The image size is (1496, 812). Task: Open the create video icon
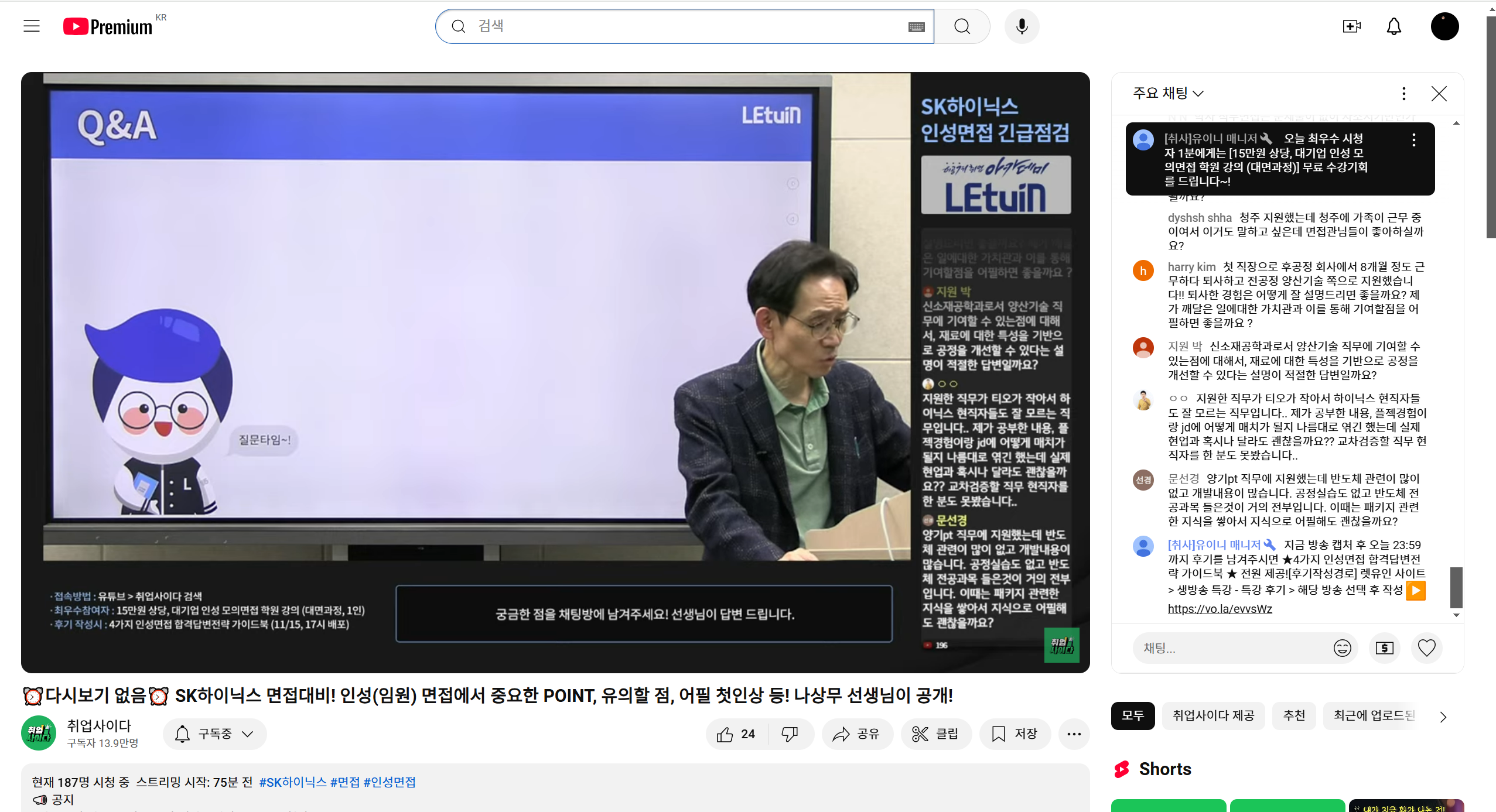coord(1351,26)
